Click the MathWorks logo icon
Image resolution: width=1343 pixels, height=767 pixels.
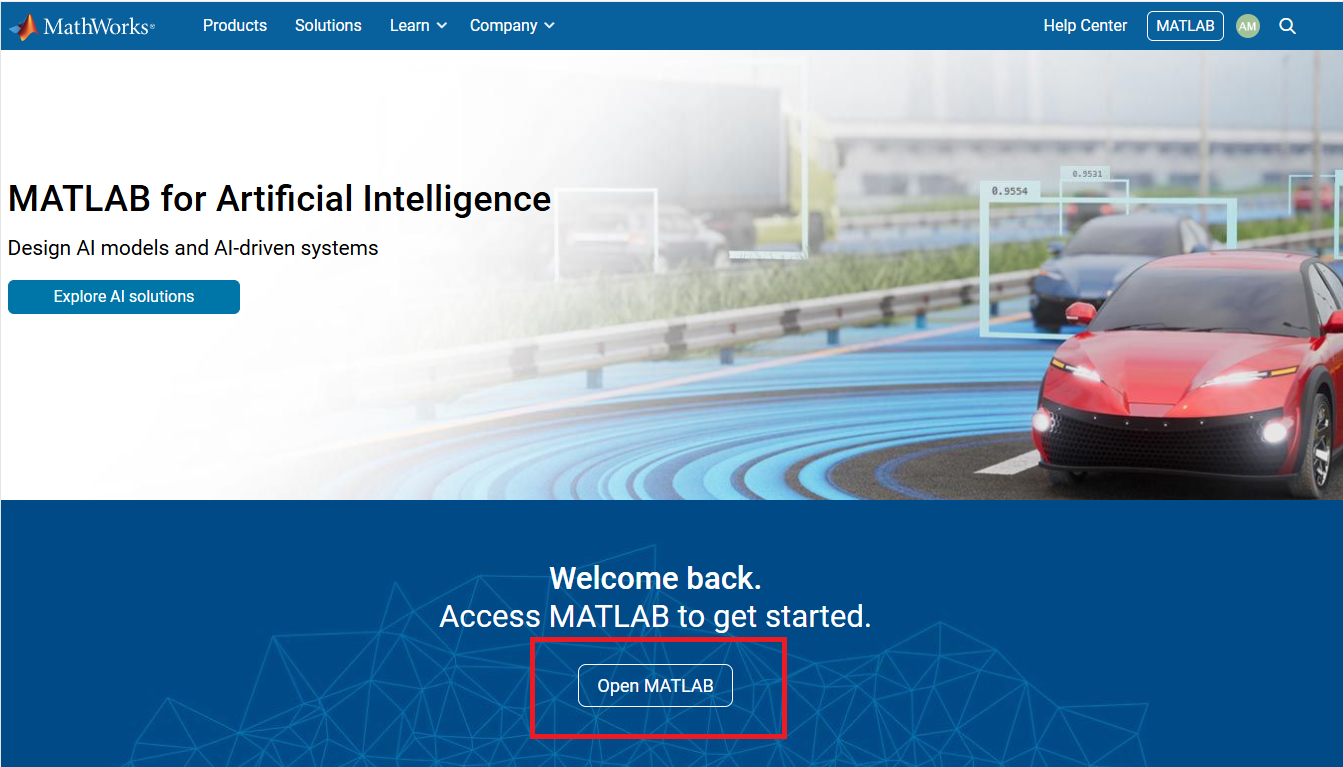(24, 27)
